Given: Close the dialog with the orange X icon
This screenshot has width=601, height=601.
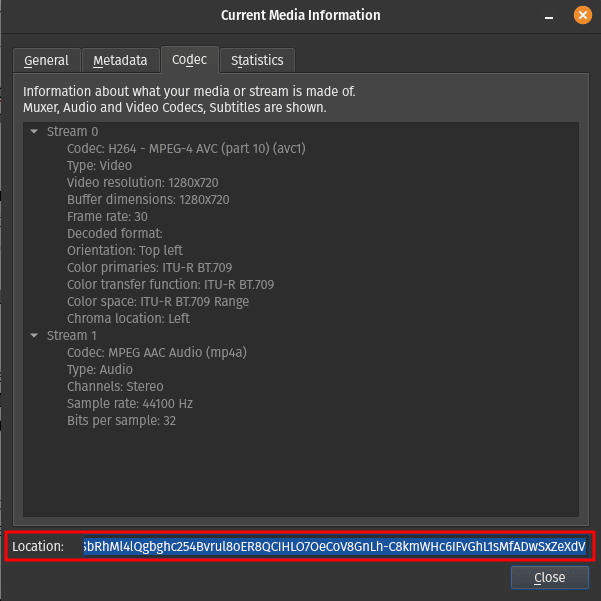Looking at the screenshot, I should click(x=581, y=15).
